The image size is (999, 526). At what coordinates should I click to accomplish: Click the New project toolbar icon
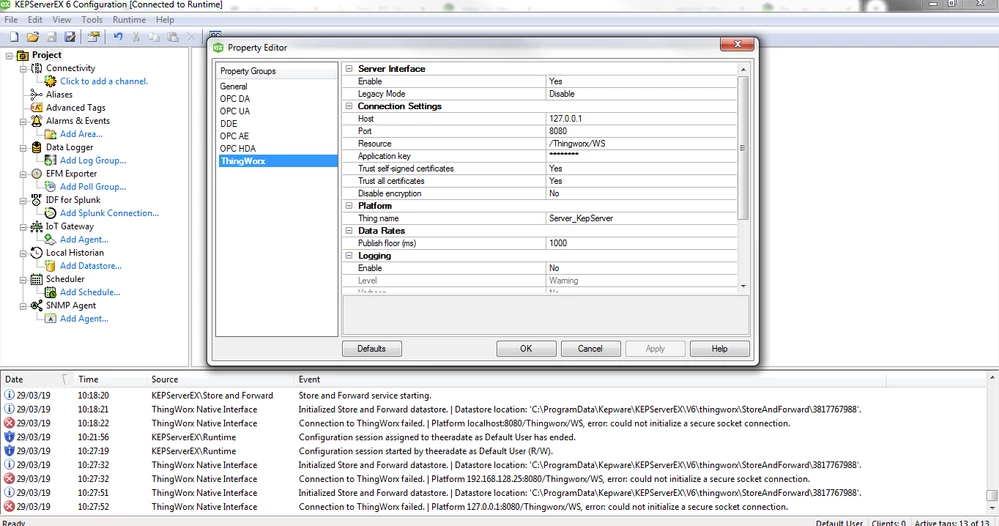pyautogui.click(x=14, y=37)
